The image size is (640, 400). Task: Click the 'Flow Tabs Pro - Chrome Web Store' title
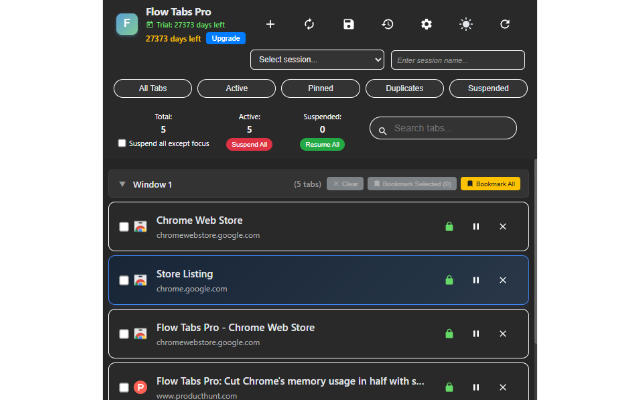click(x=236, y=327)
